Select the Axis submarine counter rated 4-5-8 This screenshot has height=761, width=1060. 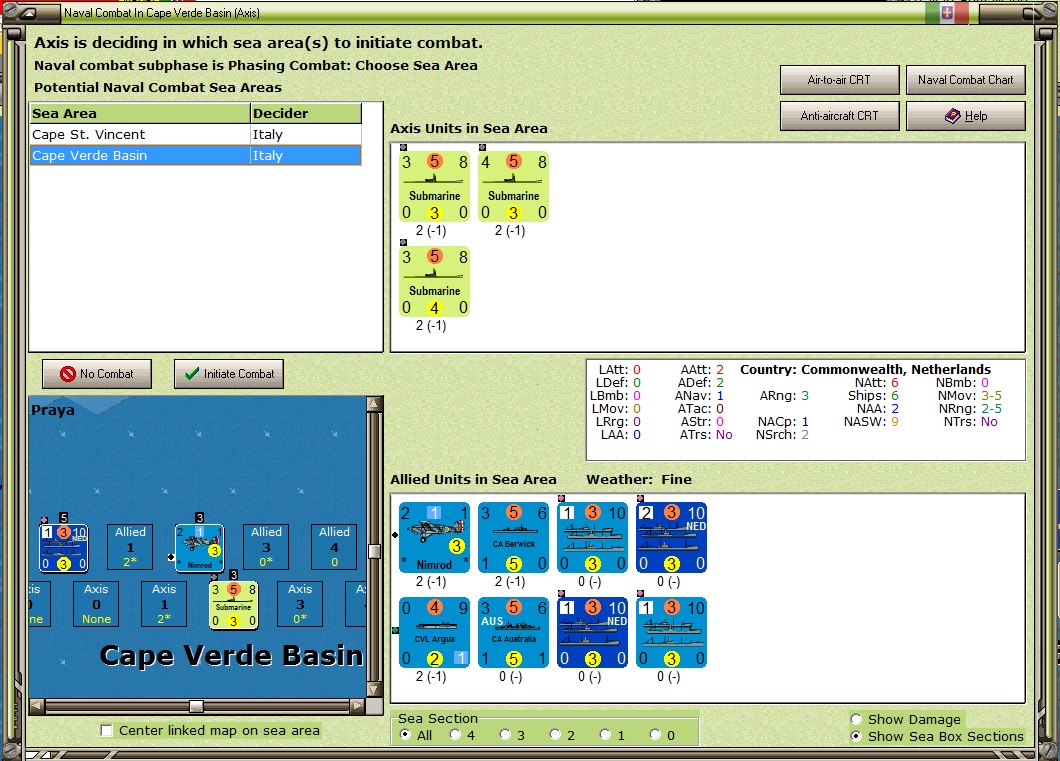(x=513, y=187)
